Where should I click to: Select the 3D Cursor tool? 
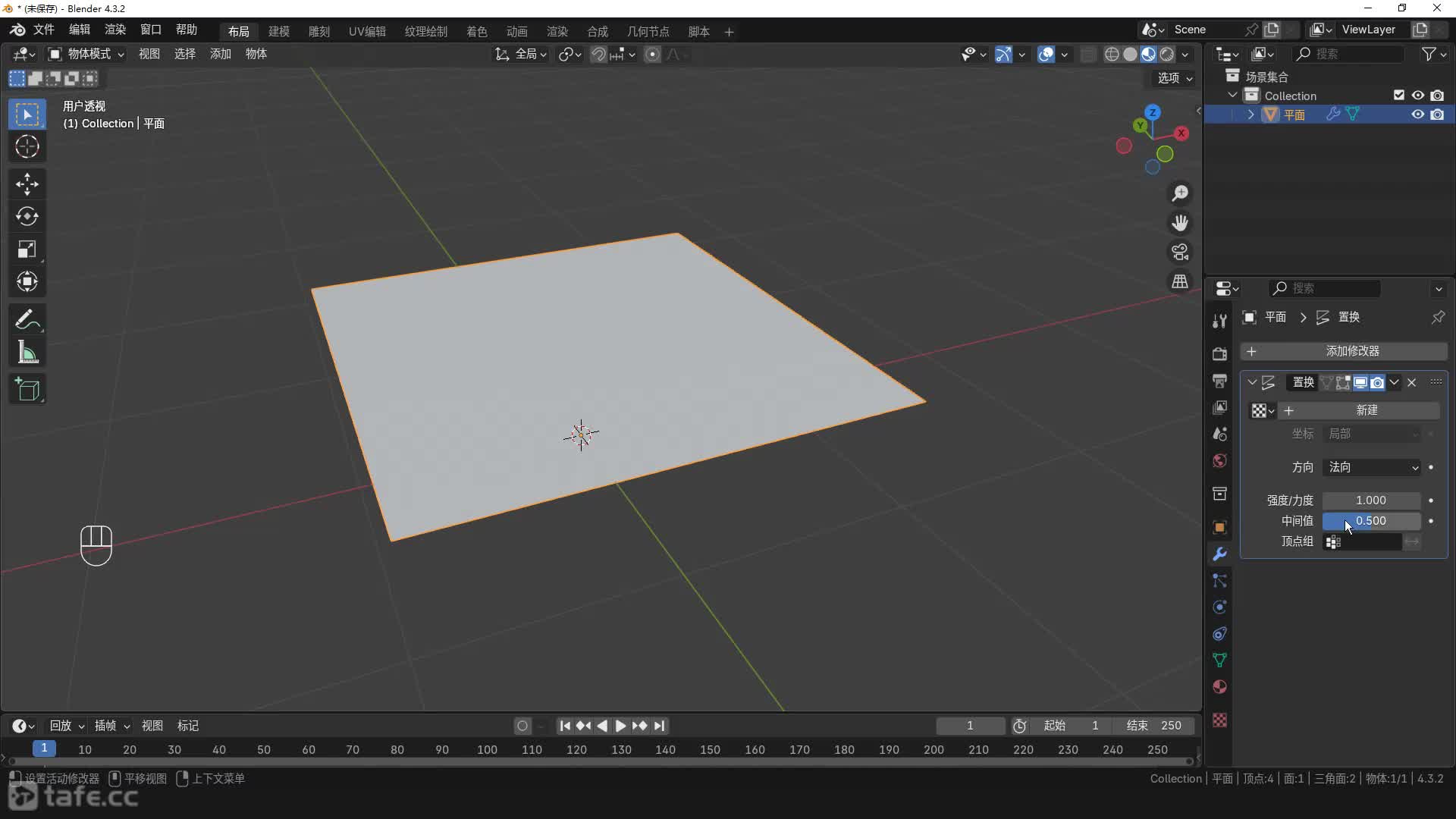pos(27,146)
